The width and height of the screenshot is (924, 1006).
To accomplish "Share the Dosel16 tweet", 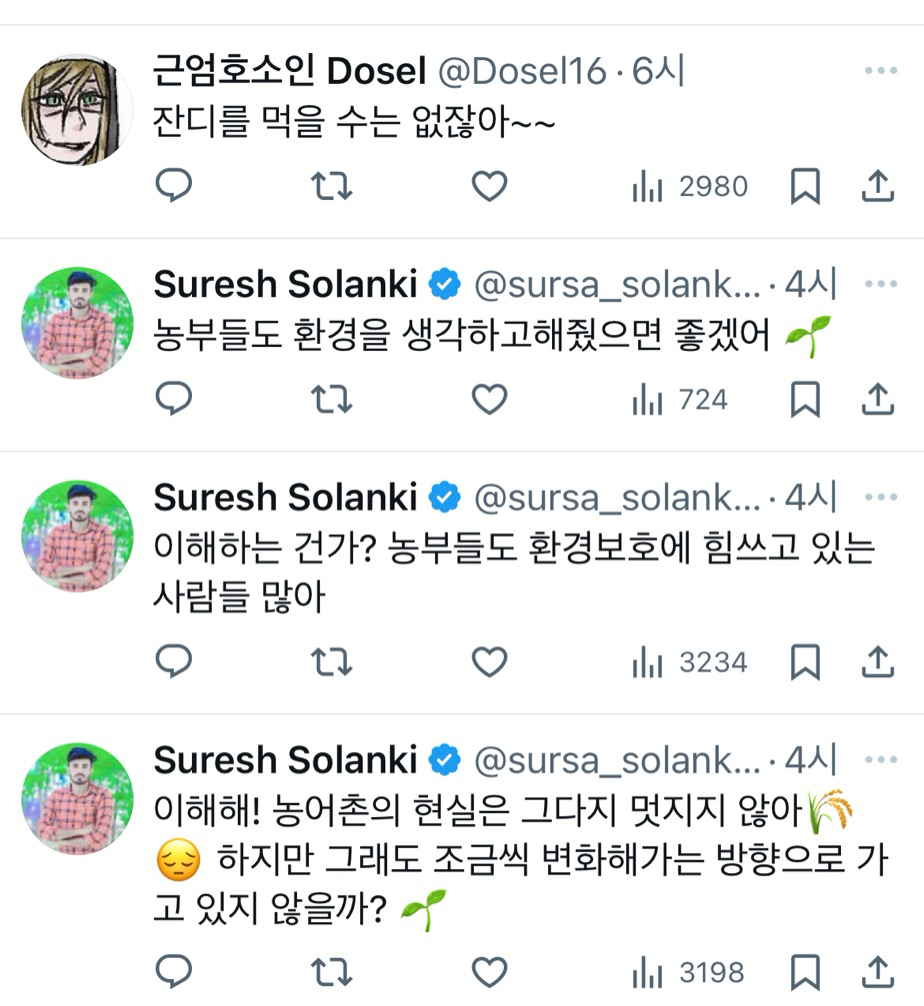I will (x=877, y=186).
